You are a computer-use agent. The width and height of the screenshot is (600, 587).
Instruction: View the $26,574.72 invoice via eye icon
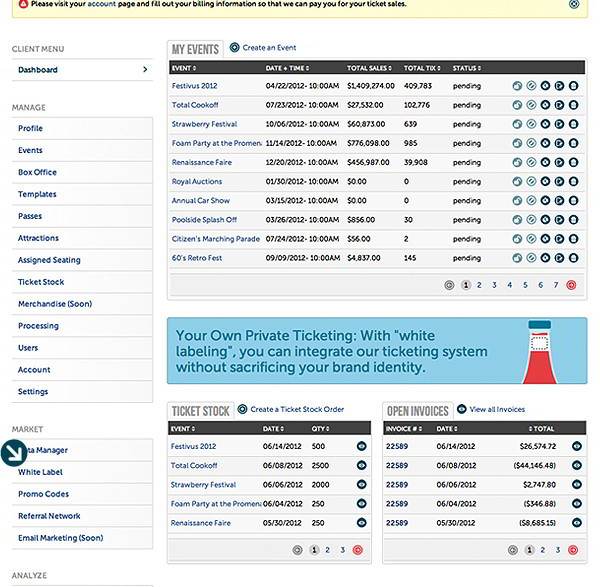[x=577, y=446]
